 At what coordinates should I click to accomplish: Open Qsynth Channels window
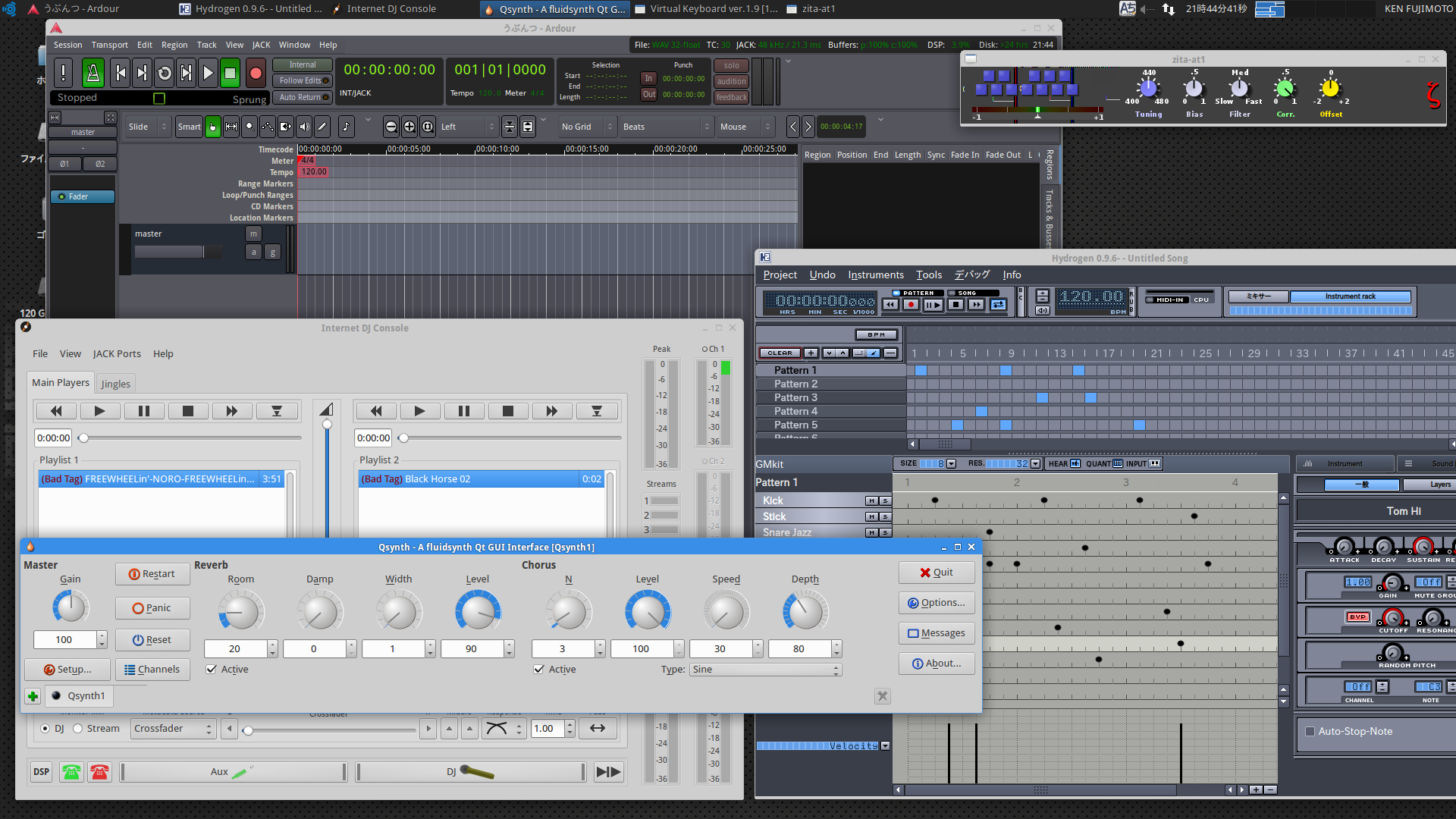click(152, 670)
